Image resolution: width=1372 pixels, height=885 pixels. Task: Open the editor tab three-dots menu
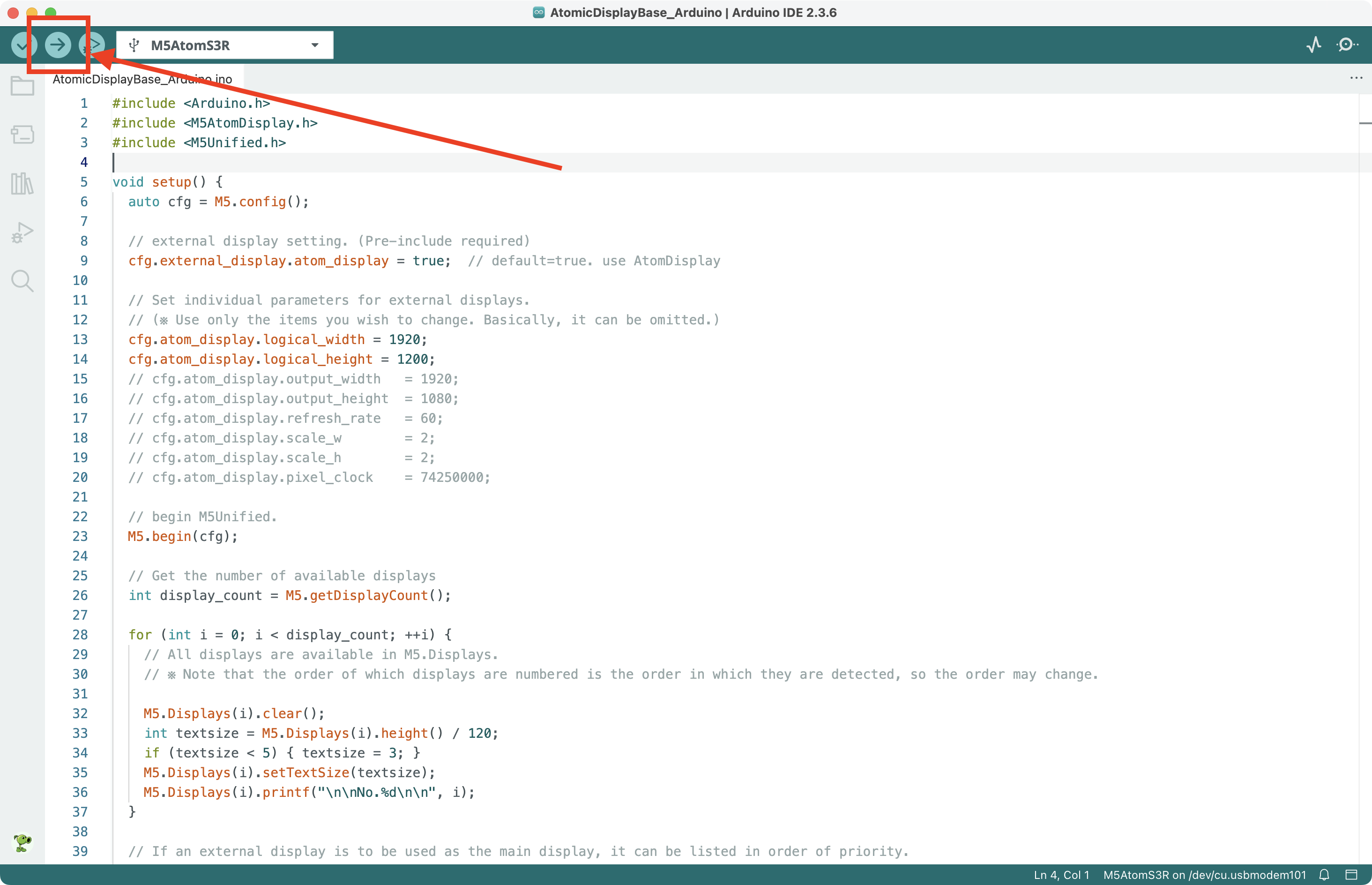tap(1356, 78)
